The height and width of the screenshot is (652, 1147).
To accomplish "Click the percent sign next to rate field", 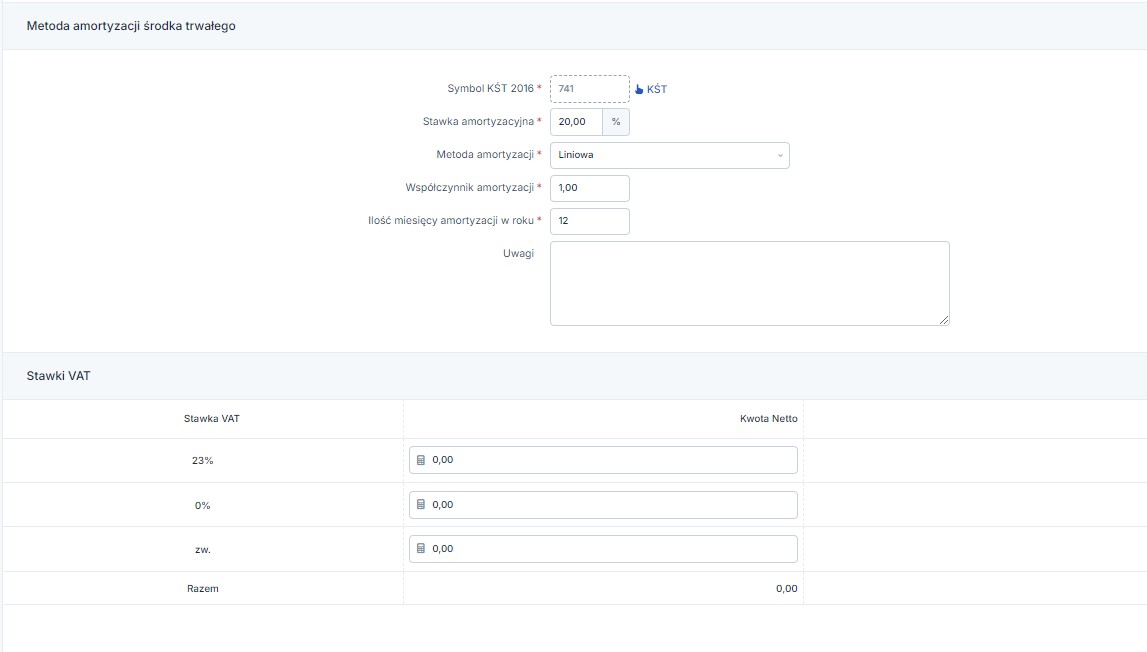I will click(616, 122).
